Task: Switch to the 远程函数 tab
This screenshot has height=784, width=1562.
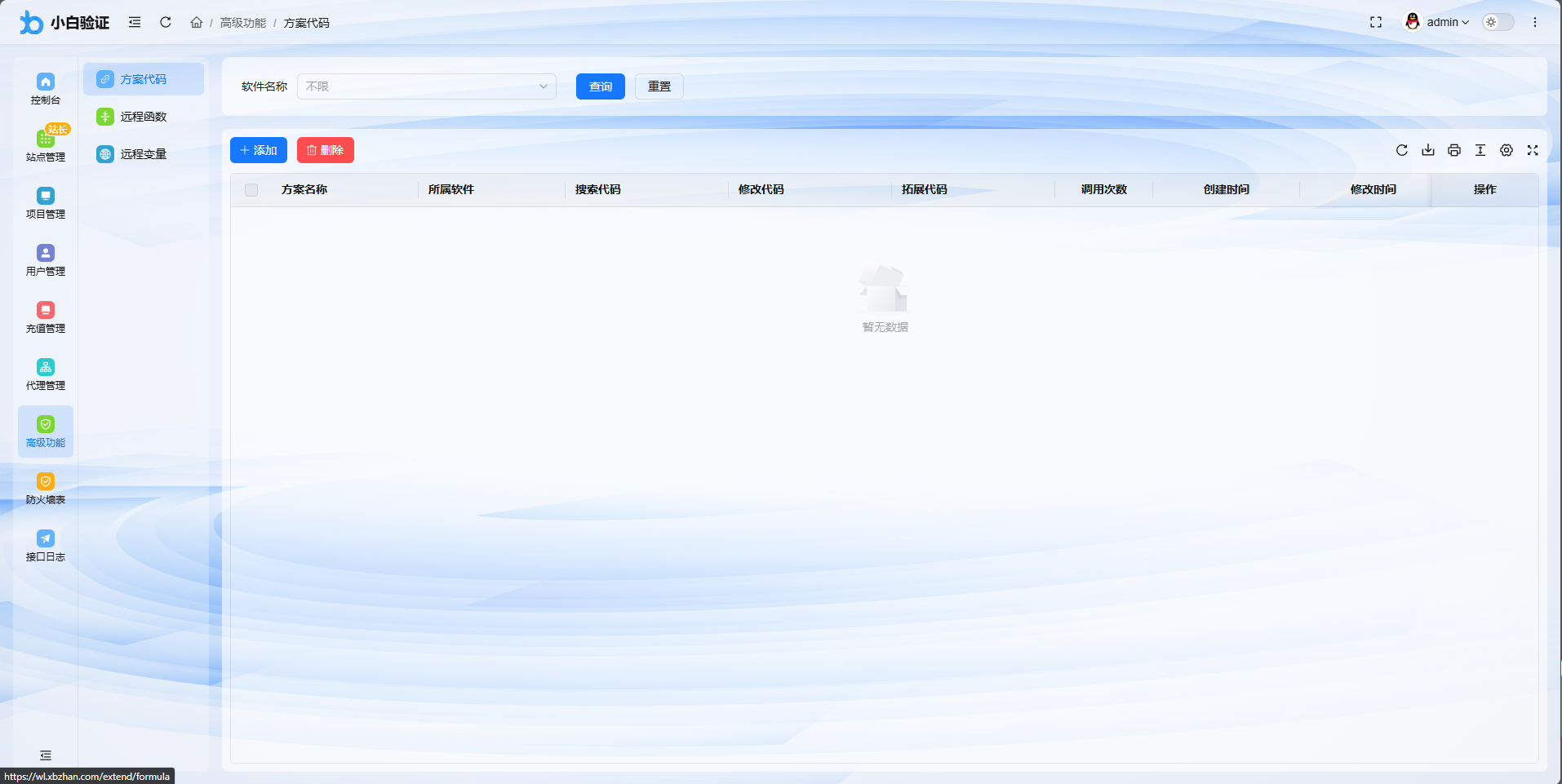Action: (143, 116)
